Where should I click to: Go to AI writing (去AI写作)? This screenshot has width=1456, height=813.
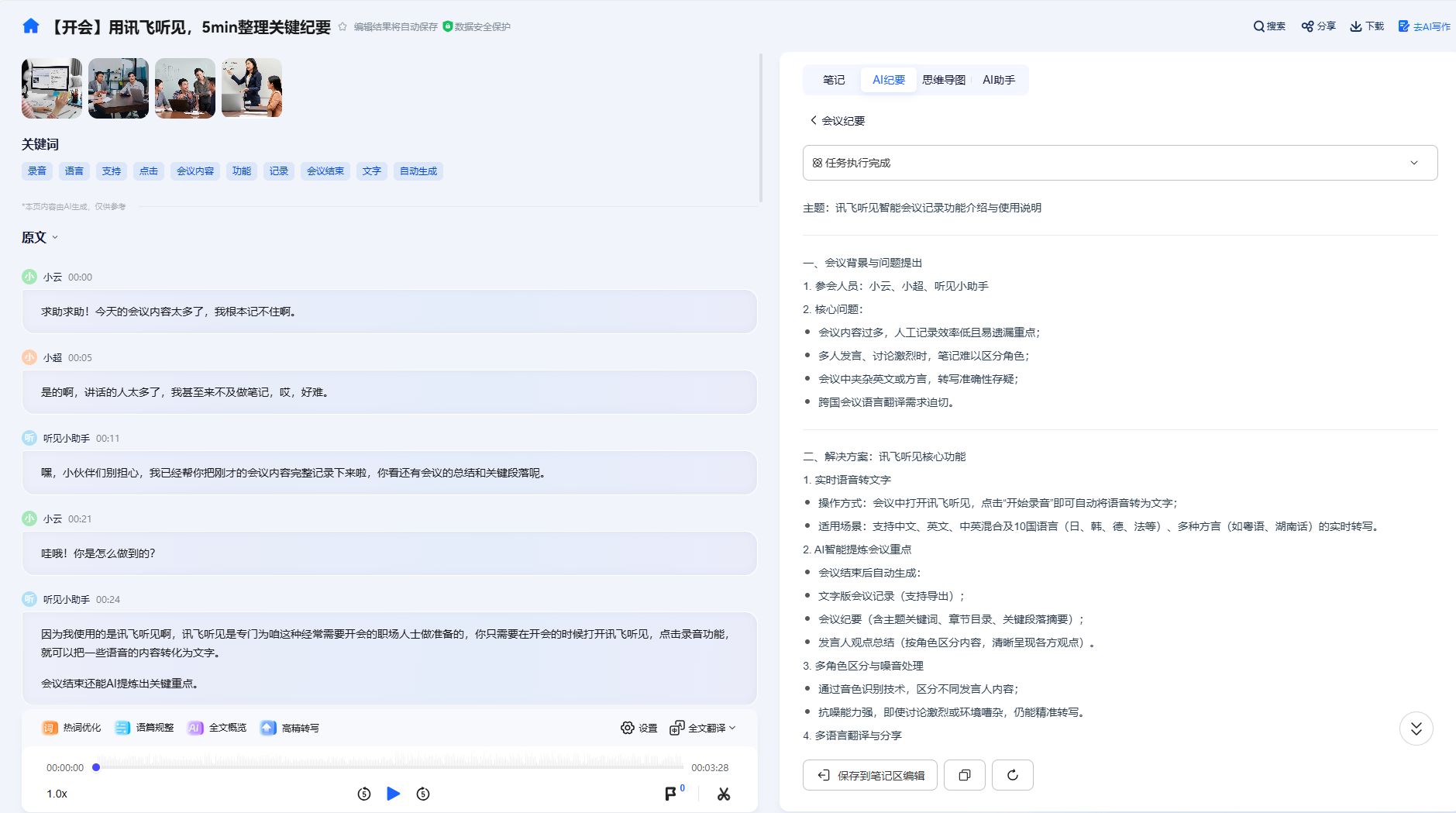[1424, 26]
